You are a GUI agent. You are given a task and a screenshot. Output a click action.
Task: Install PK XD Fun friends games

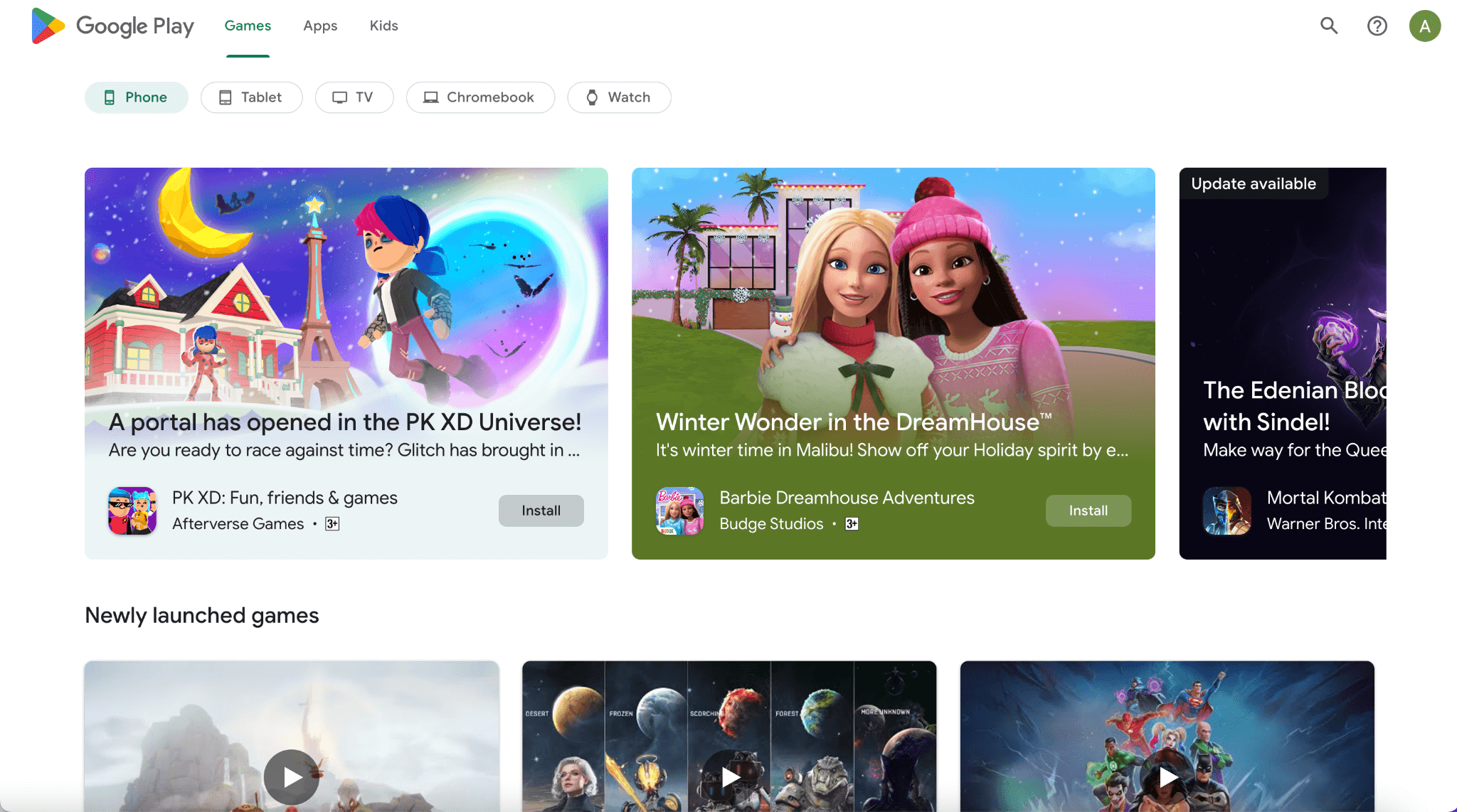[541, 510]
